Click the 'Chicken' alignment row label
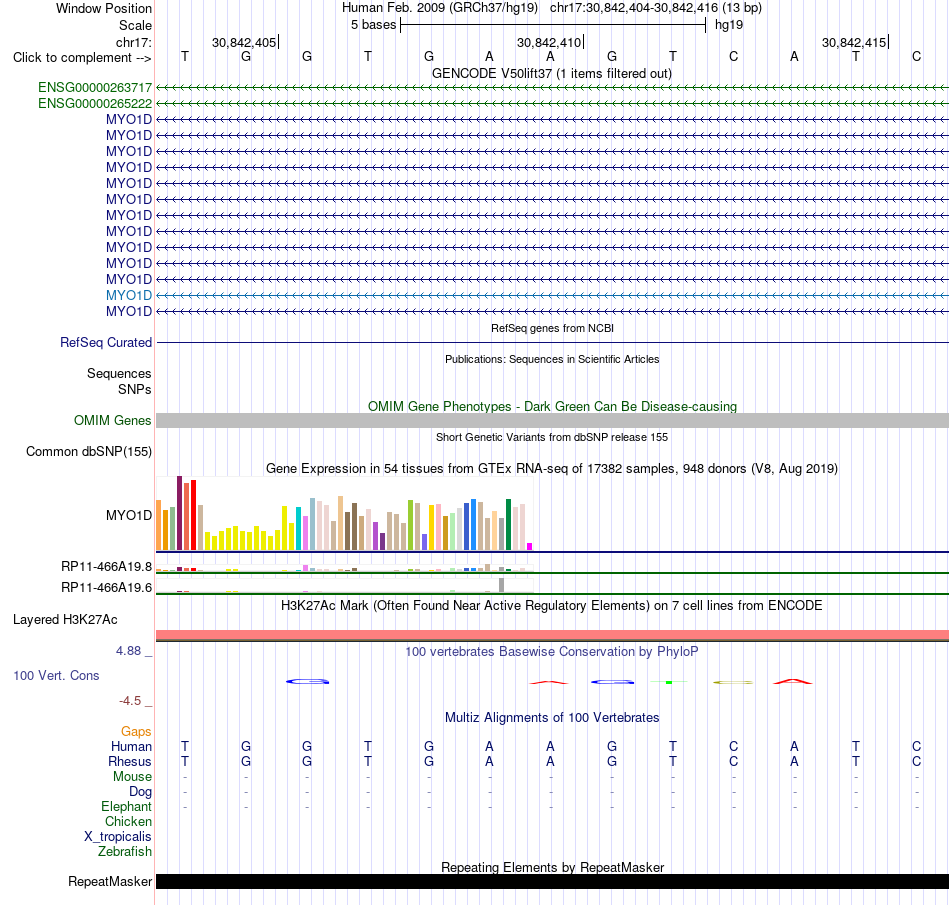 (128, 821)
